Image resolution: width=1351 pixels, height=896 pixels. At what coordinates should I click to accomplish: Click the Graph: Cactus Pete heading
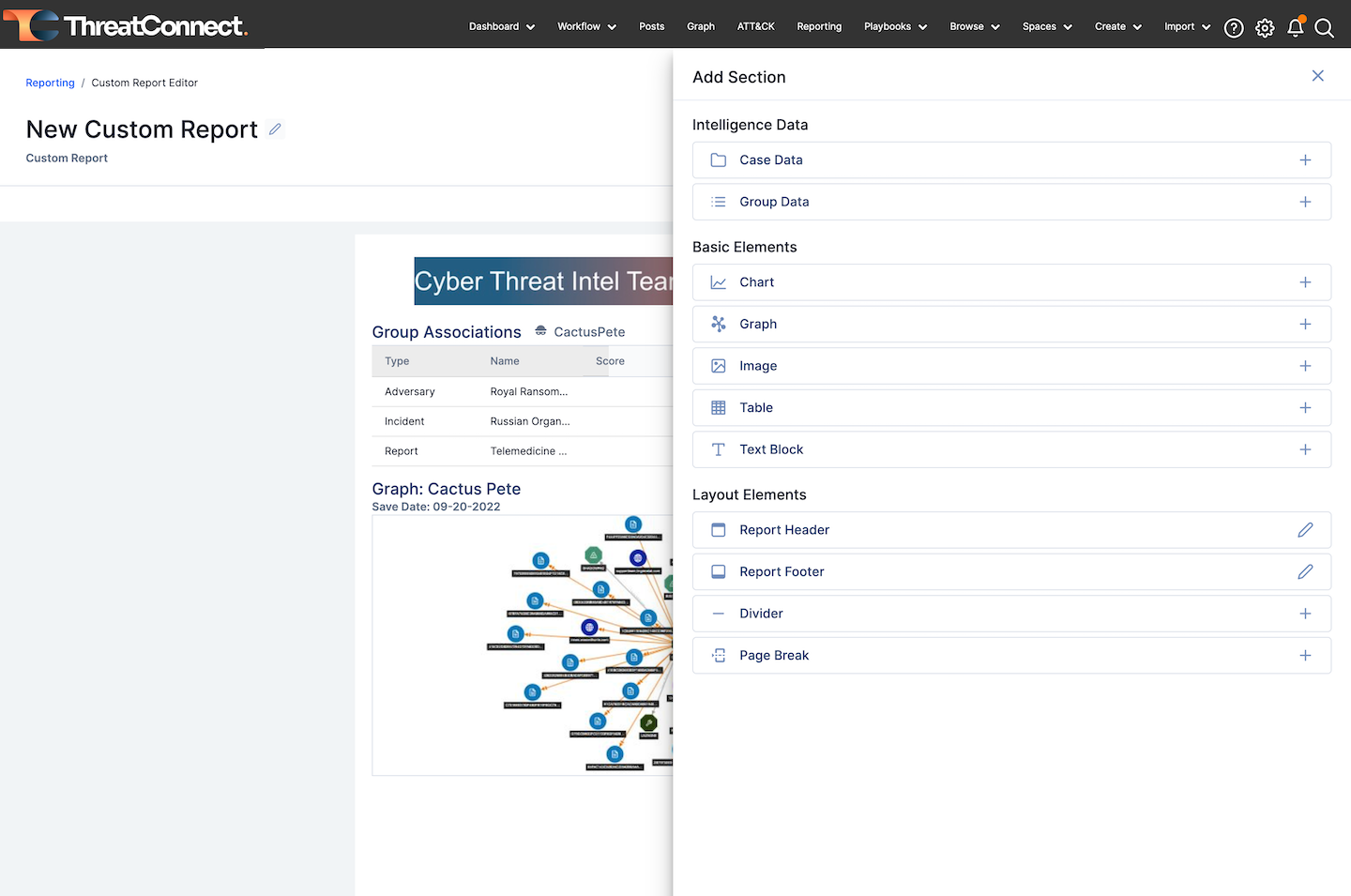tap(447, 489)
